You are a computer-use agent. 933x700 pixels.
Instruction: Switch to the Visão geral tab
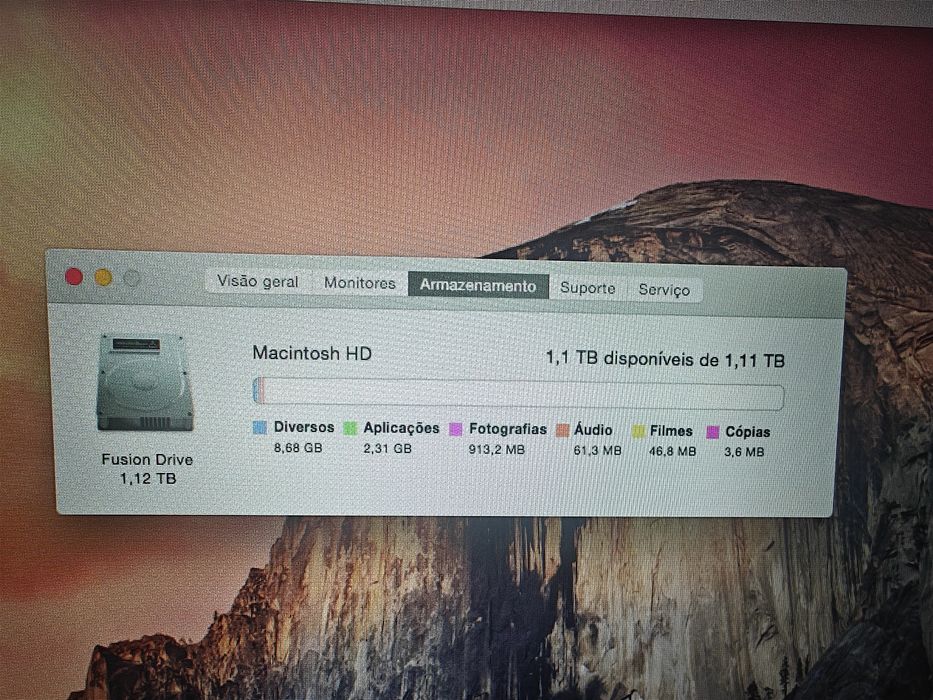[x=258, y=281]
